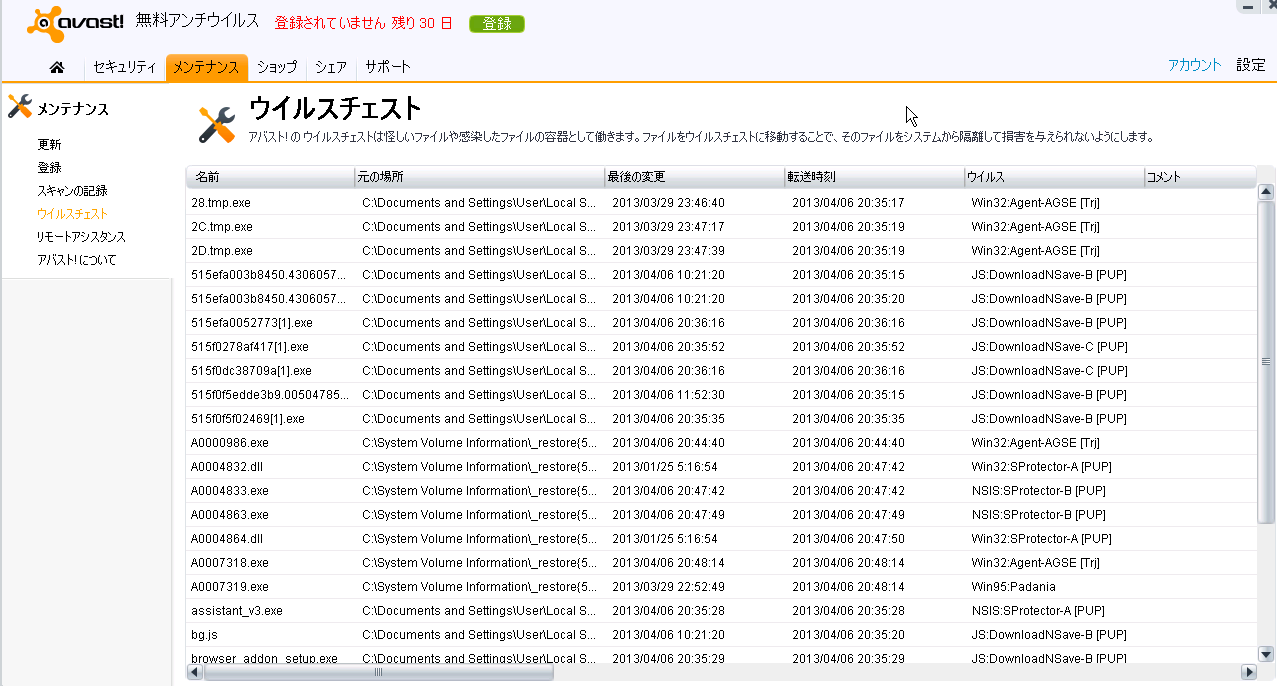Click horizontal scrollbar left arrow

point(195,672)
